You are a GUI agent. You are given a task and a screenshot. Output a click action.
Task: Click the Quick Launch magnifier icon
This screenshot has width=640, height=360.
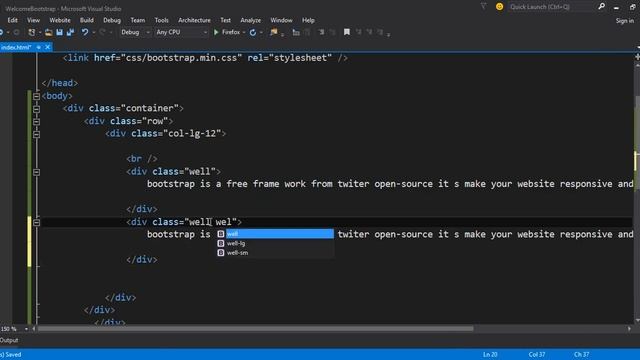(601, 7)
